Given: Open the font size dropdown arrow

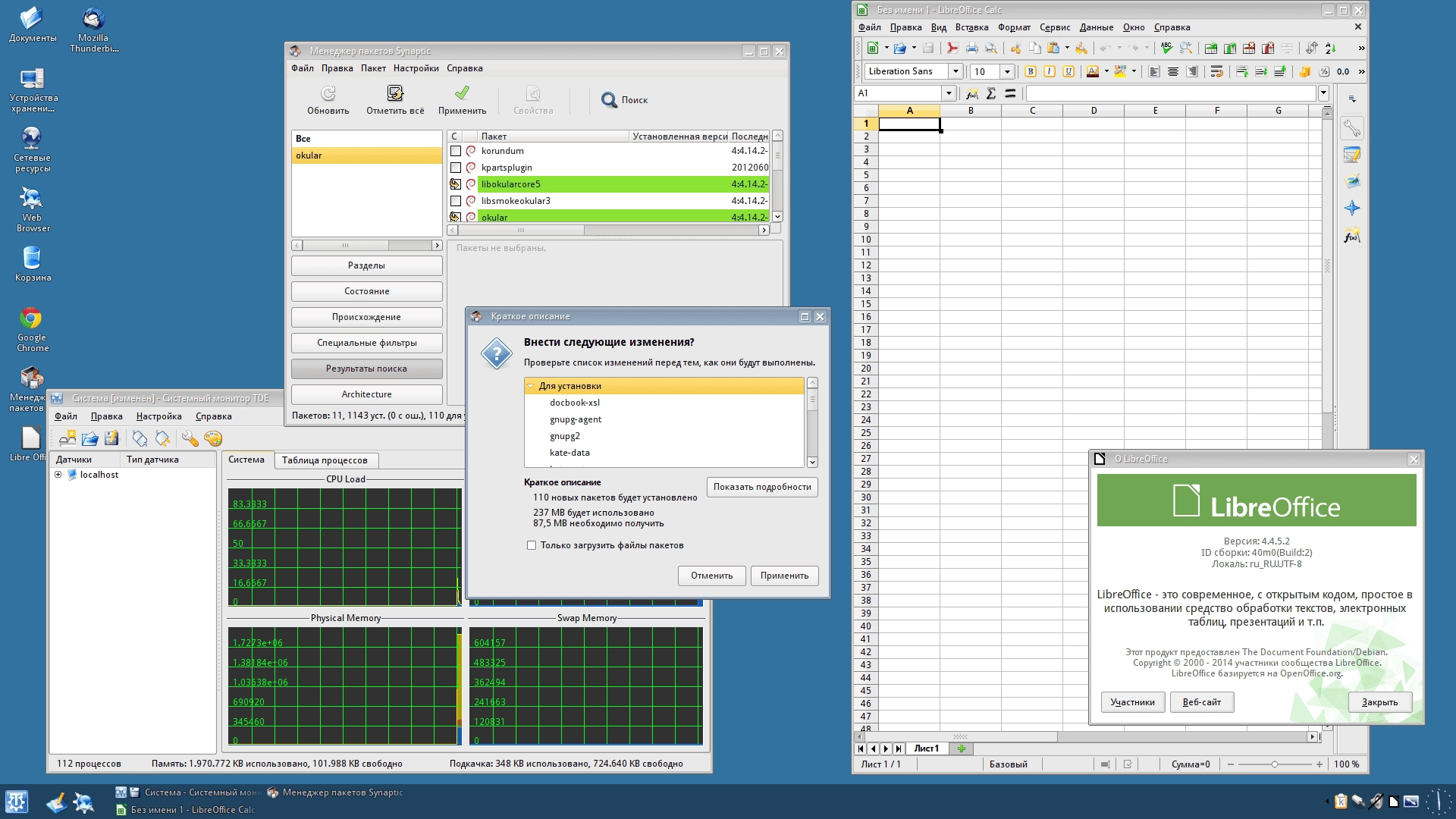Looking at the screenshot, I should (1007, 71).
